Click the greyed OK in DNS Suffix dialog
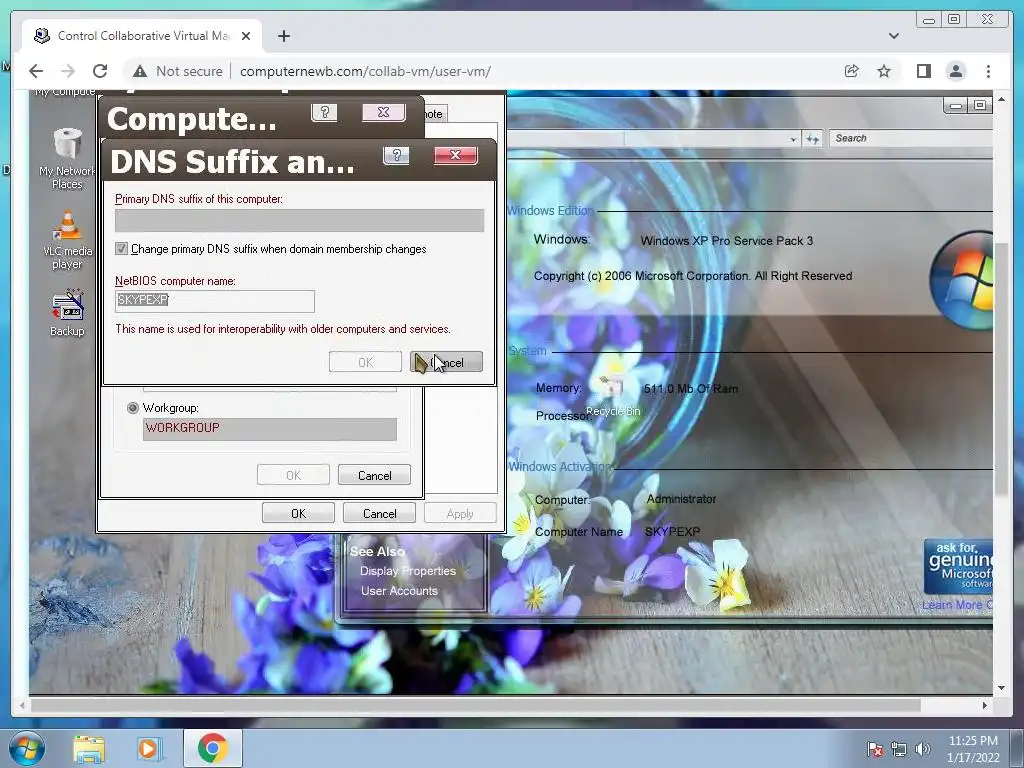Viewport: 1024px width, 768px height. [x=365, y=362]
